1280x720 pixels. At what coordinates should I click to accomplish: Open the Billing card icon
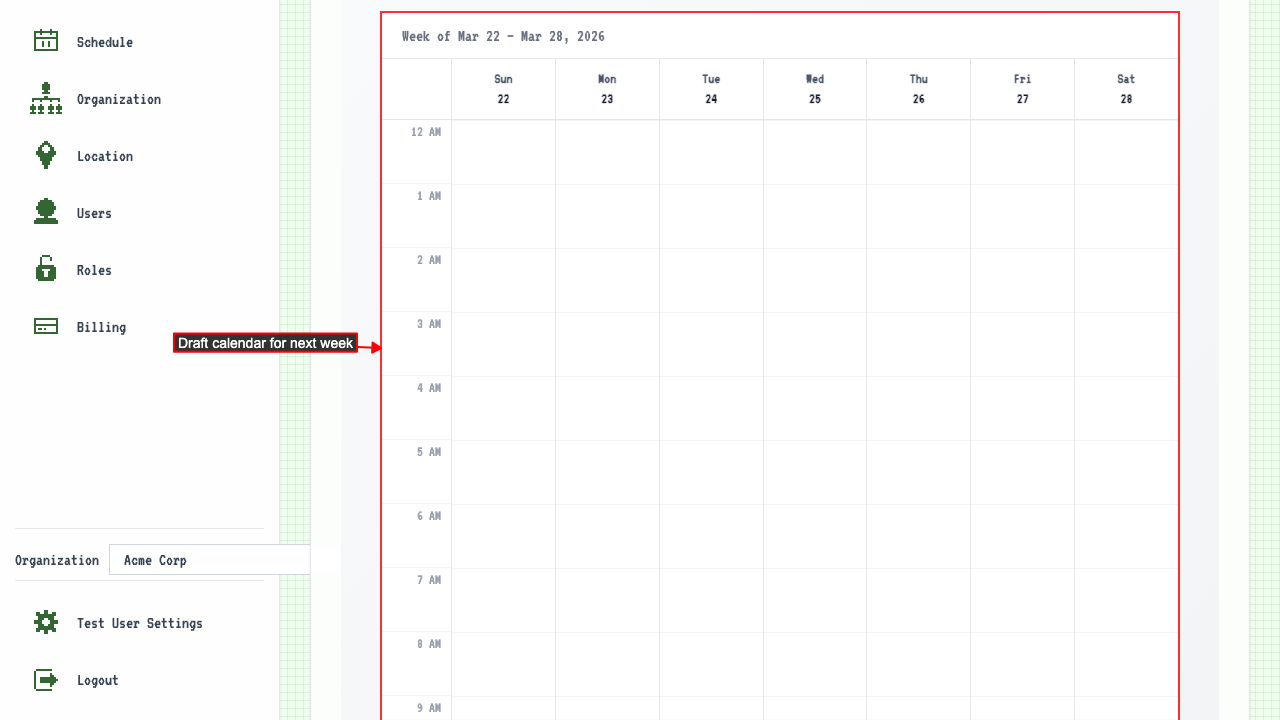45,326
